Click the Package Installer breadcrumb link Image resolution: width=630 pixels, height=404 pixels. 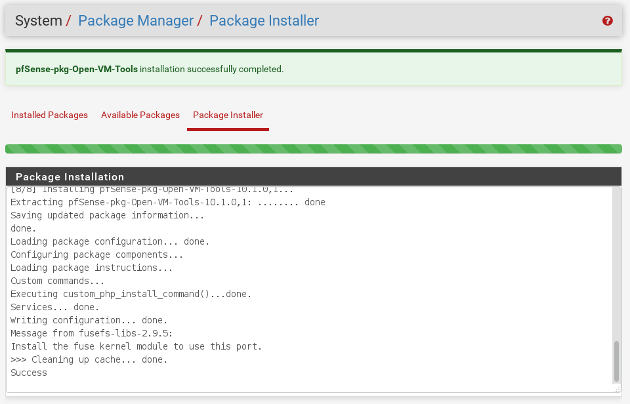[264, 20]
